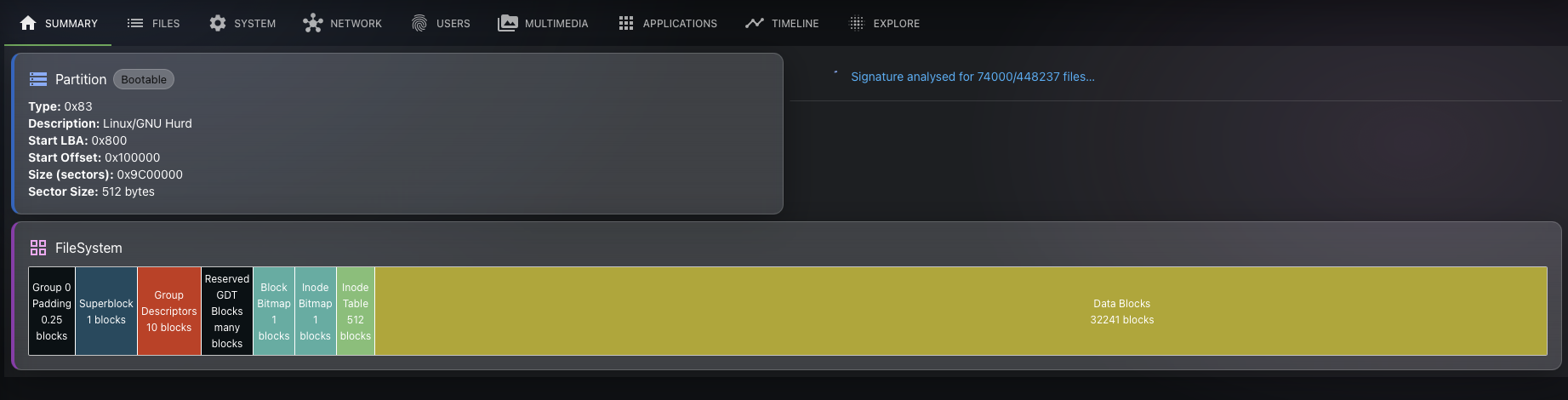Click the Data Blocks yellow region

pyautogui.click(x=1121, y=311)
